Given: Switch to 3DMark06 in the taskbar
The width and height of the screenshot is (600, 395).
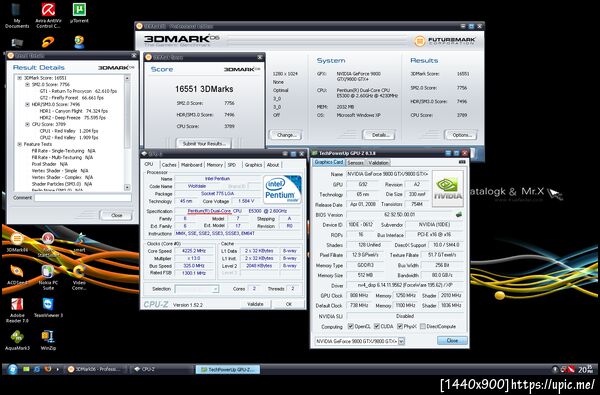Looking at the screenshot, I should (94, 369).
